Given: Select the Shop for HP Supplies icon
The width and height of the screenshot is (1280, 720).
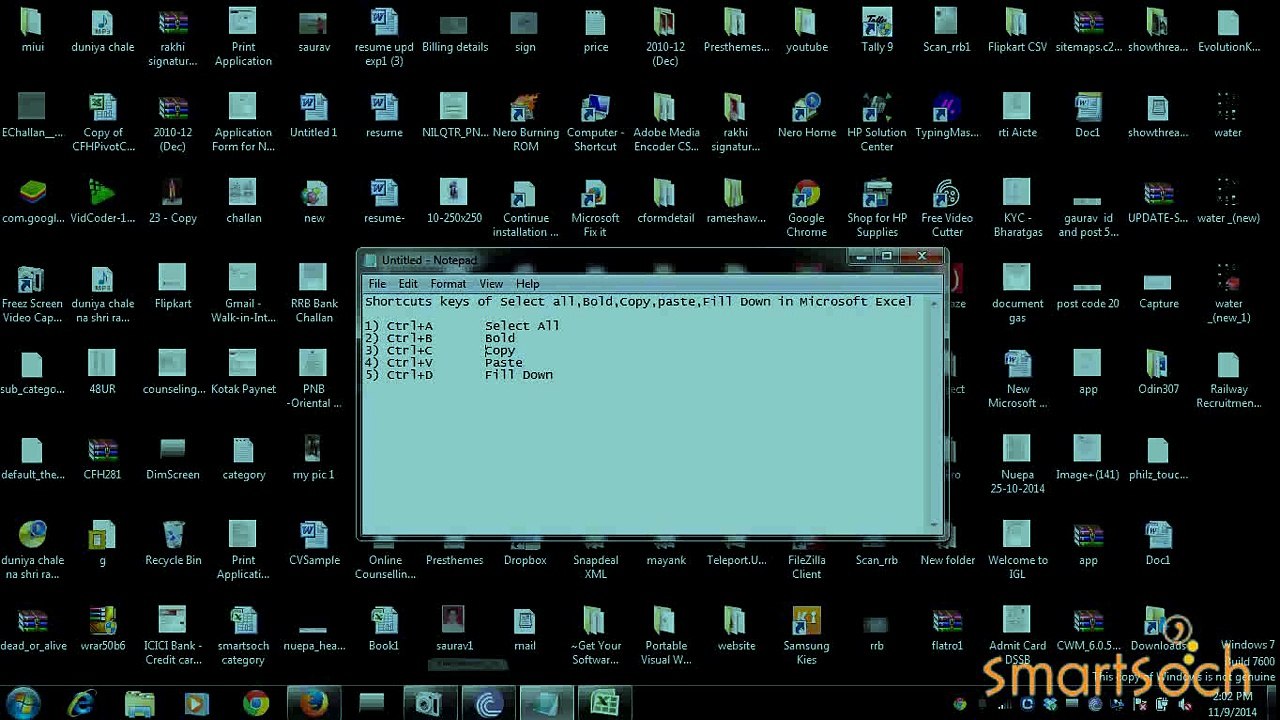Looking at the screenshot, I should click(877, 208).
